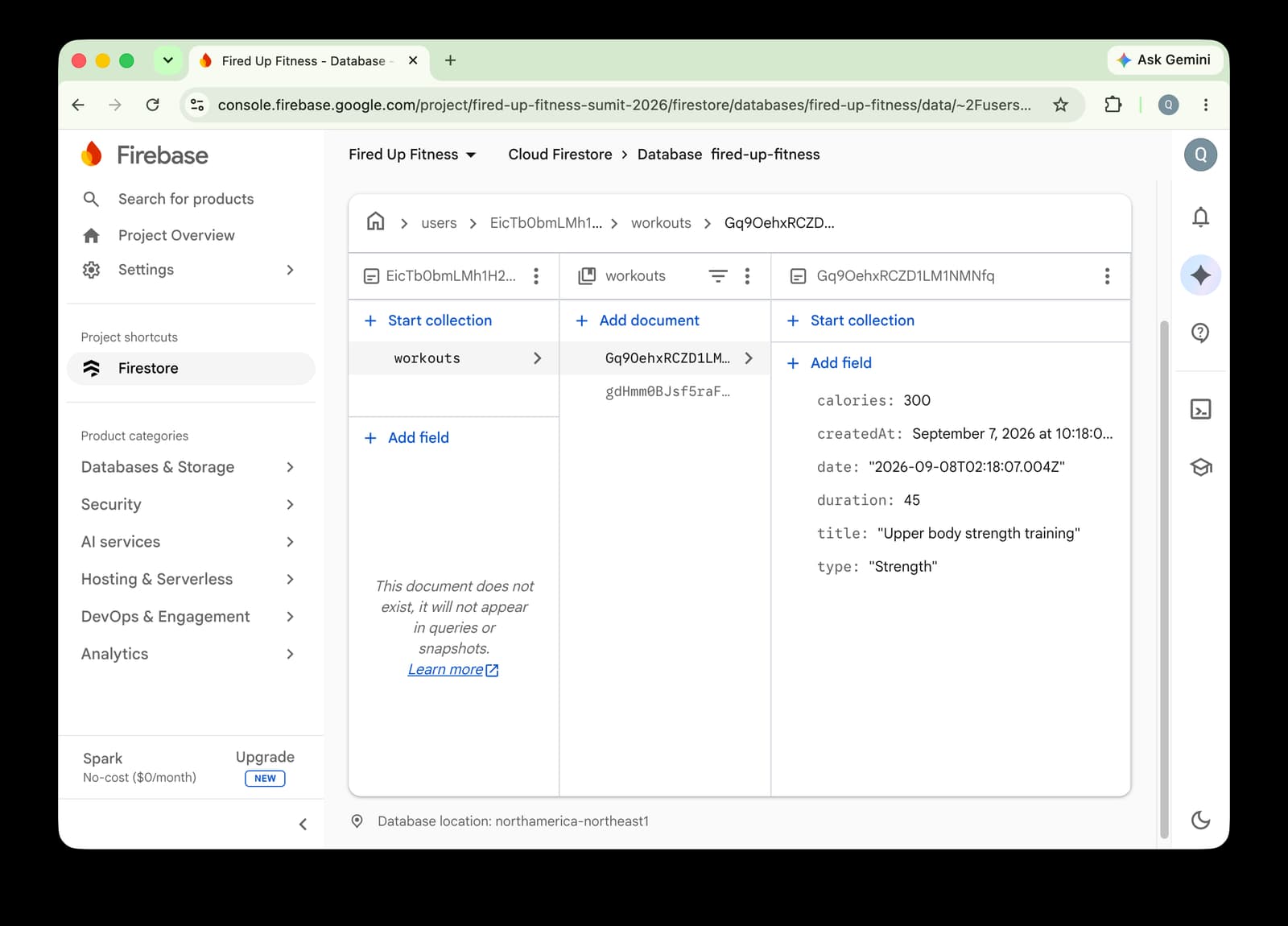Add field to Gq9OehxRCZD1LM1NMNfq document
This screenshot has width=1288, height=926.
829,363
